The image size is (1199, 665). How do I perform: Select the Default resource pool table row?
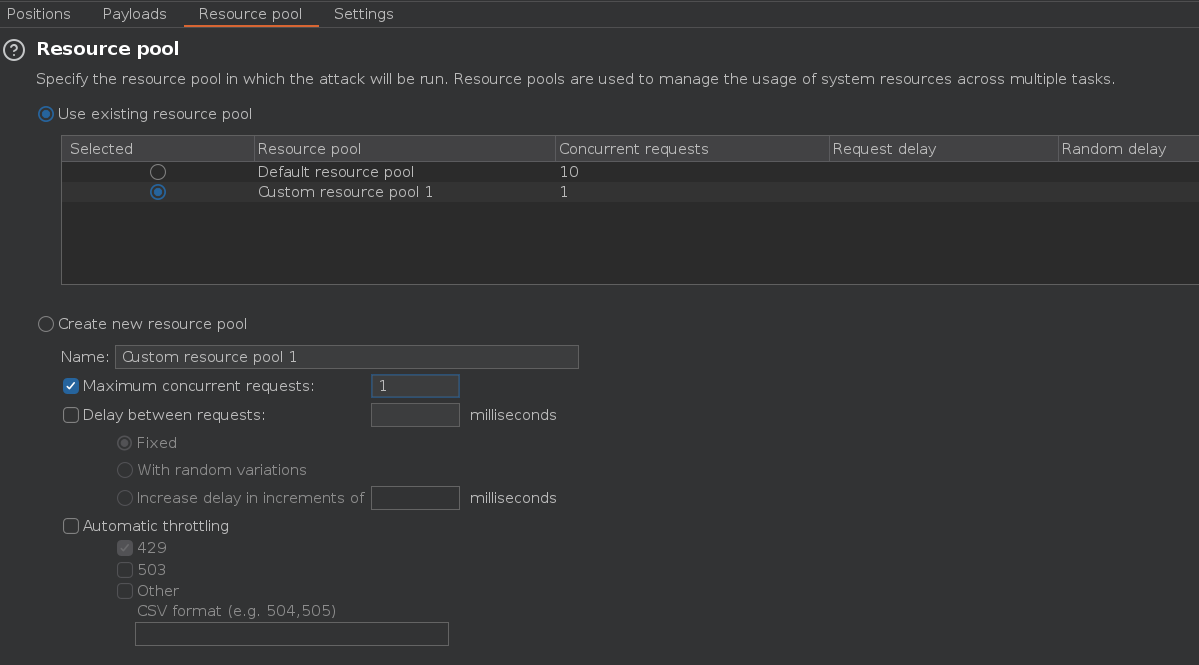click(336, 172)
